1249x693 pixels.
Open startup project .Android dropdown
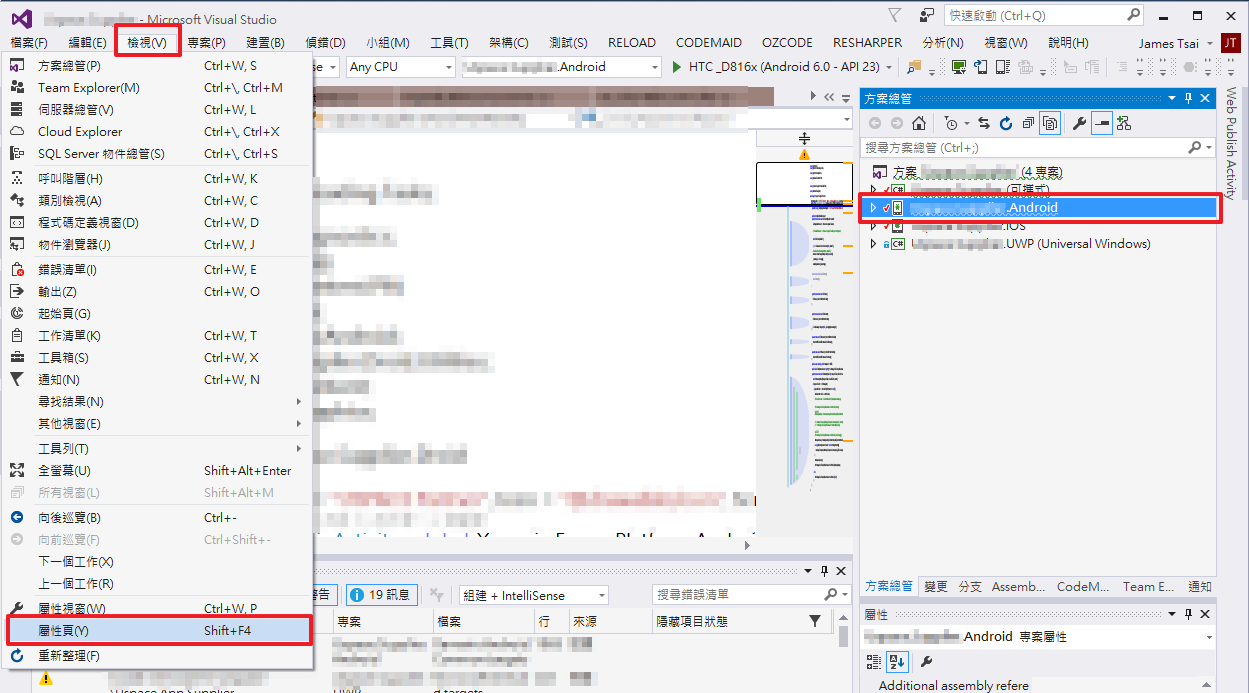tap(561, 67)
